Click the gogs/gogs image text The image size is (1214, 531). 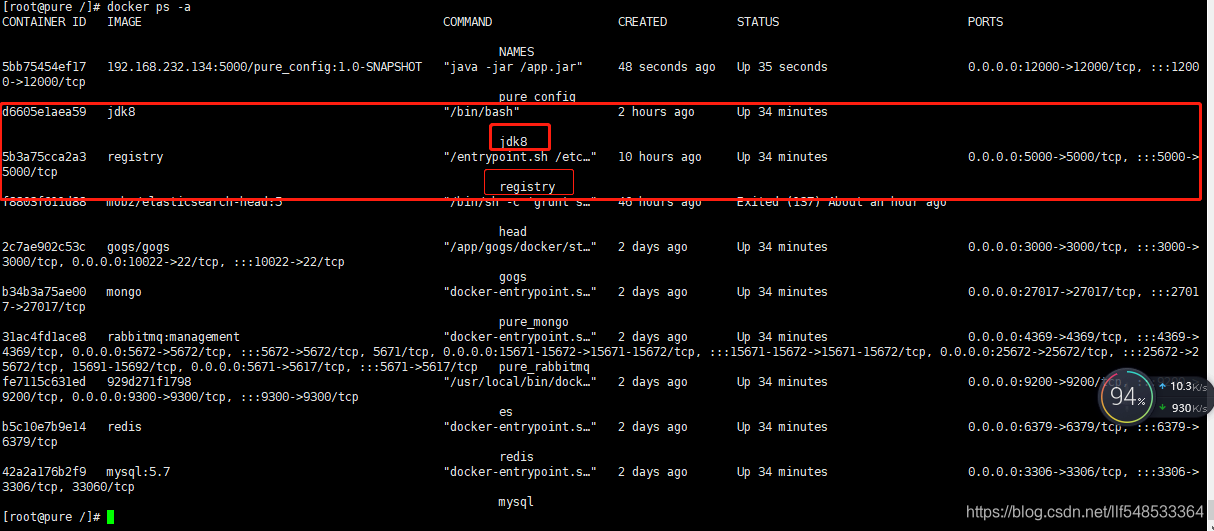138,247
